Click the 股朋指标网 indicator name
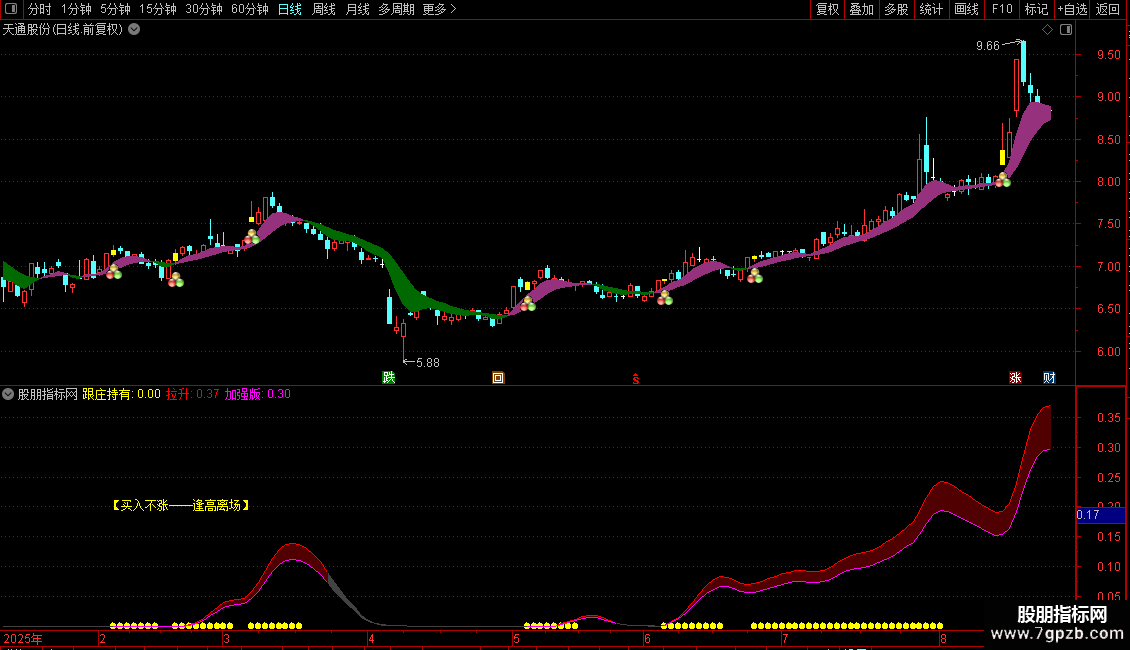This screenshot has width=1130, height=650. [48, 394]
